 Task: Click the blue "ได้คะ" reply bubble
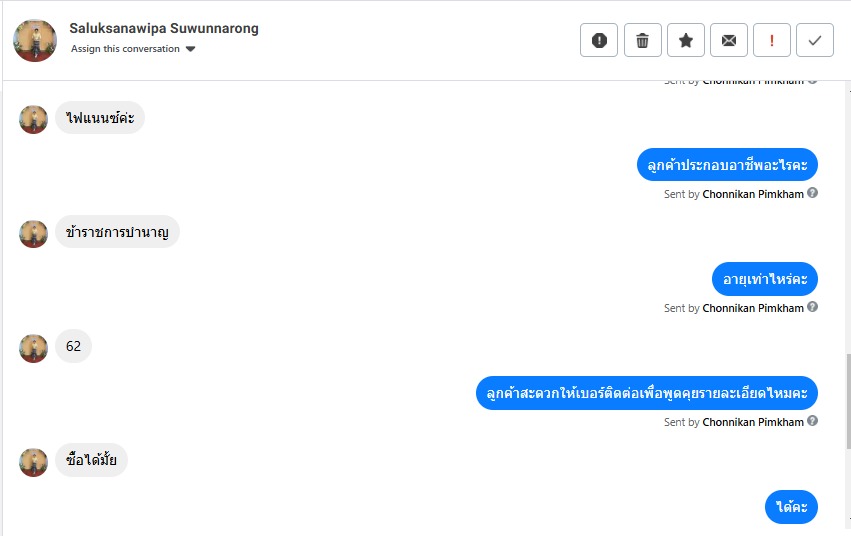(x=791, y=507)
